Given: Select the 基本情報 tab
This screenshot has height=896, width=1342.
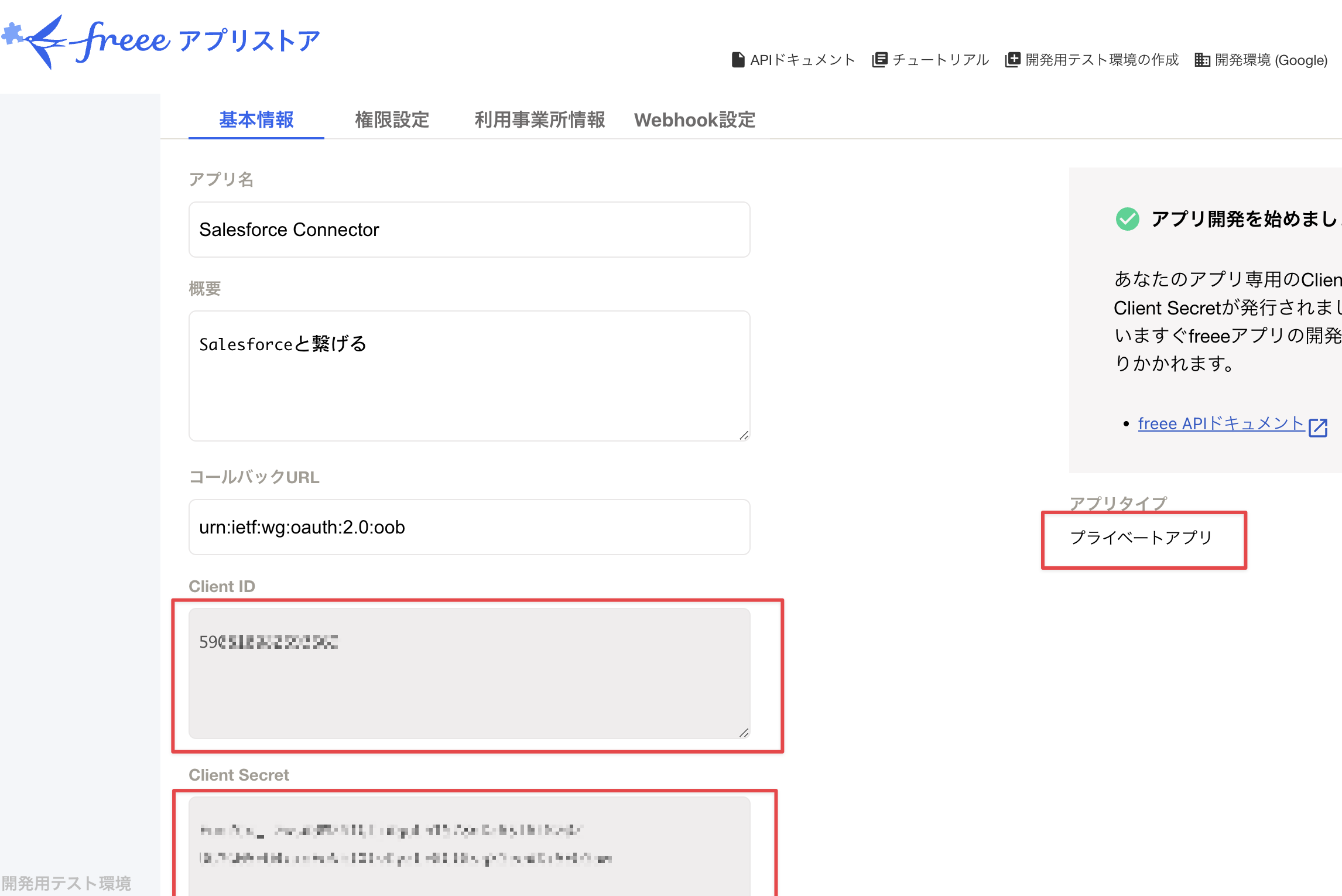Looking at the screenshot, I should 256,120.
